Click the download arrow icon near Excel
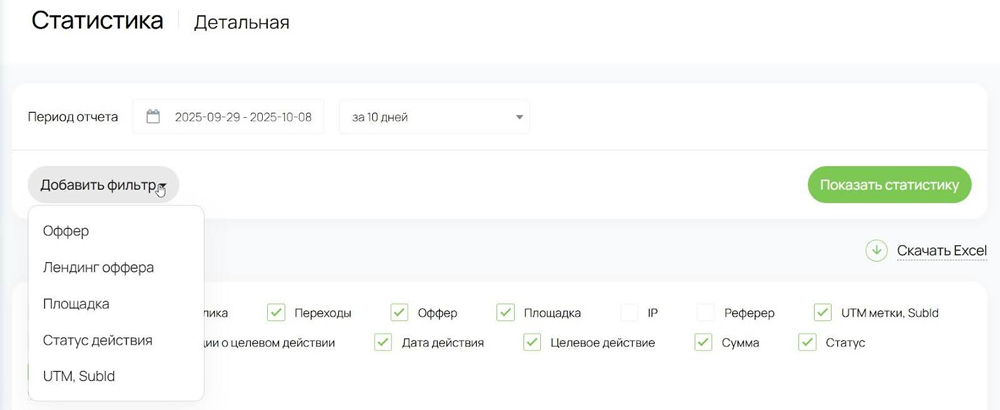This screenshot has height=410, width=1000. point(877,251)
